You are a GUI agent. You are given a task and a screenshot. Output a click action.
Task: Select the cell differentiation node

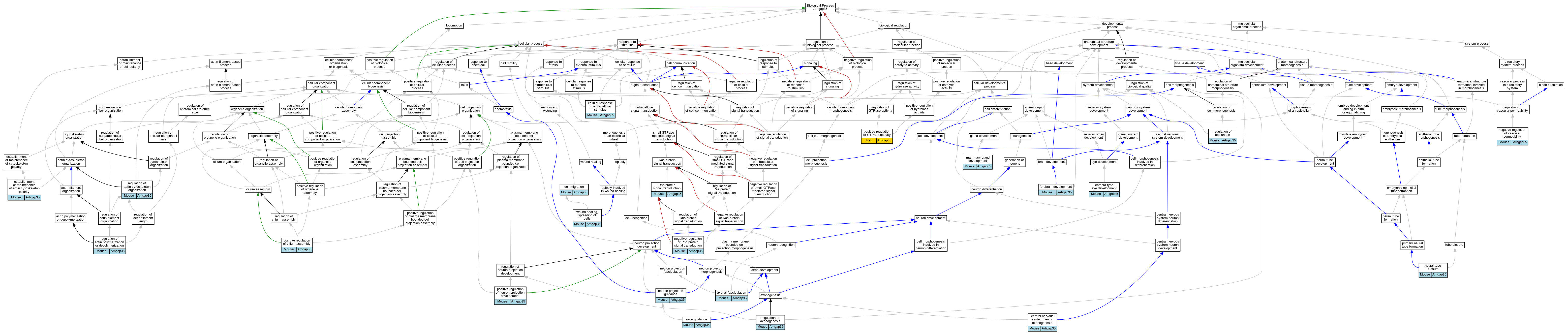tap(998, 109)
